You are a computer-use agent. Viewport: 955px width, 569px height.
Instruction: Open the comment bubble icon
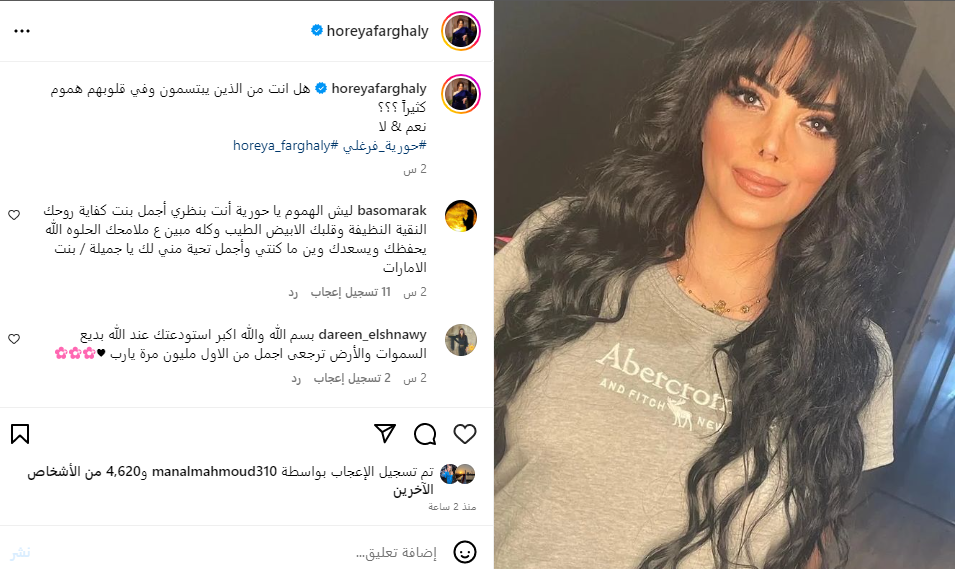425,434
